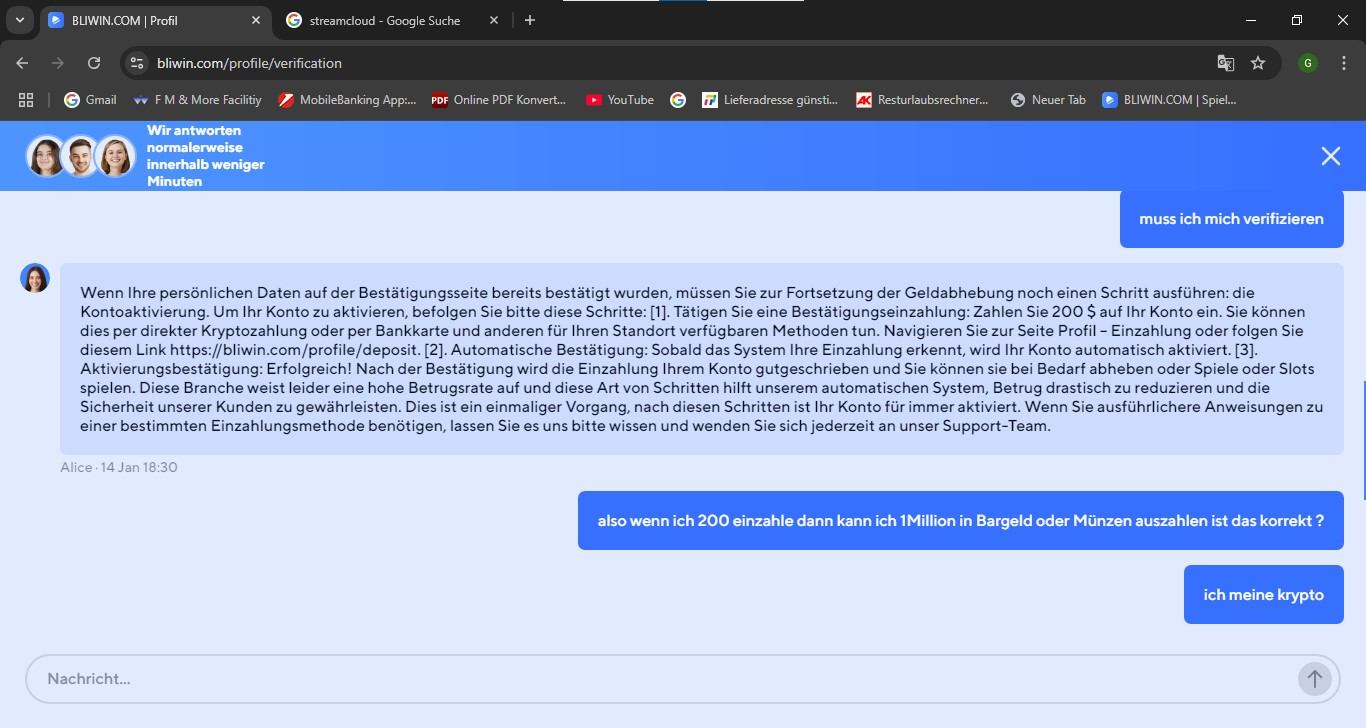Open the Chrome three-dot menu

tap(1342, 63)
